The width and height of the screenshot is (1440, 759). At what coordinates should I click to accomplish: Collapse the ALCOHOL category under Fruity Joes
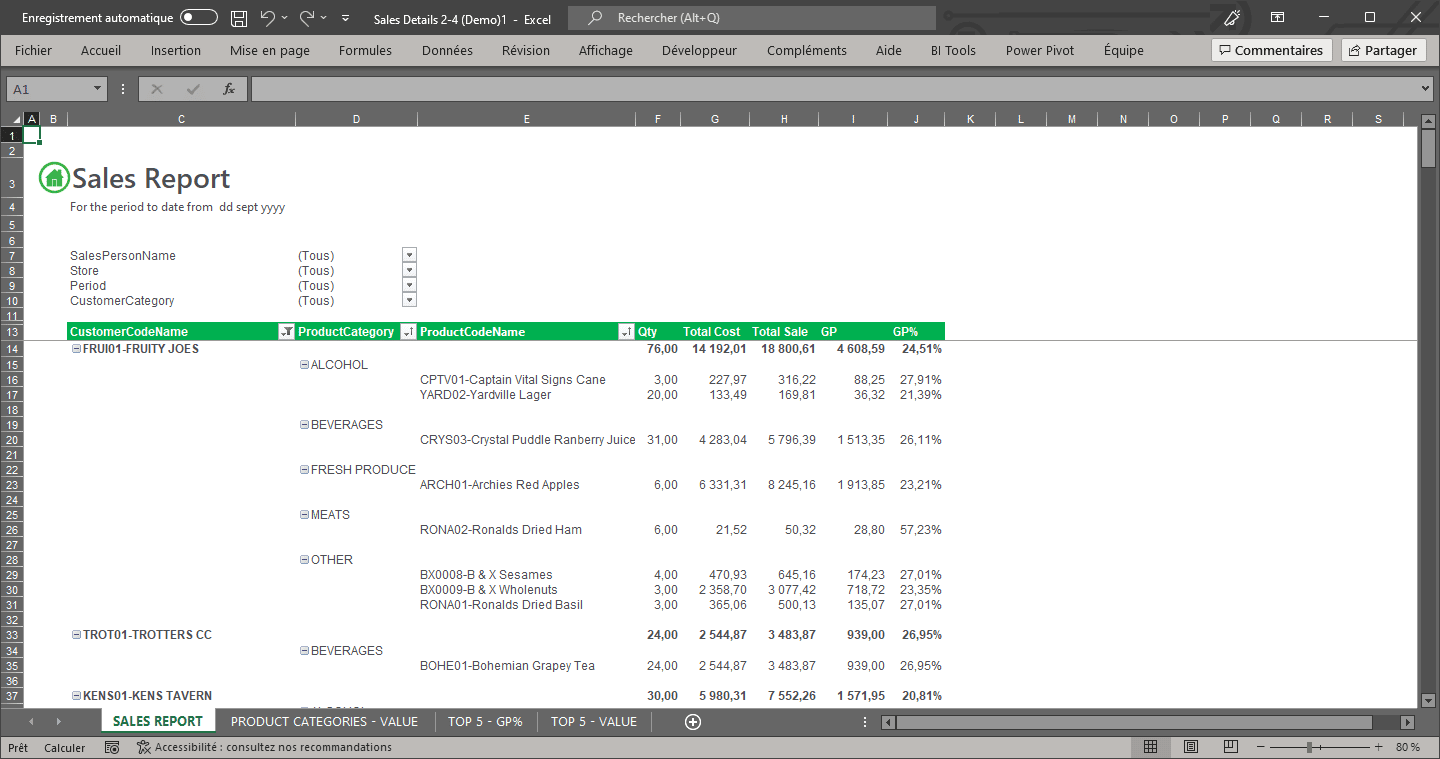(304, 365)
